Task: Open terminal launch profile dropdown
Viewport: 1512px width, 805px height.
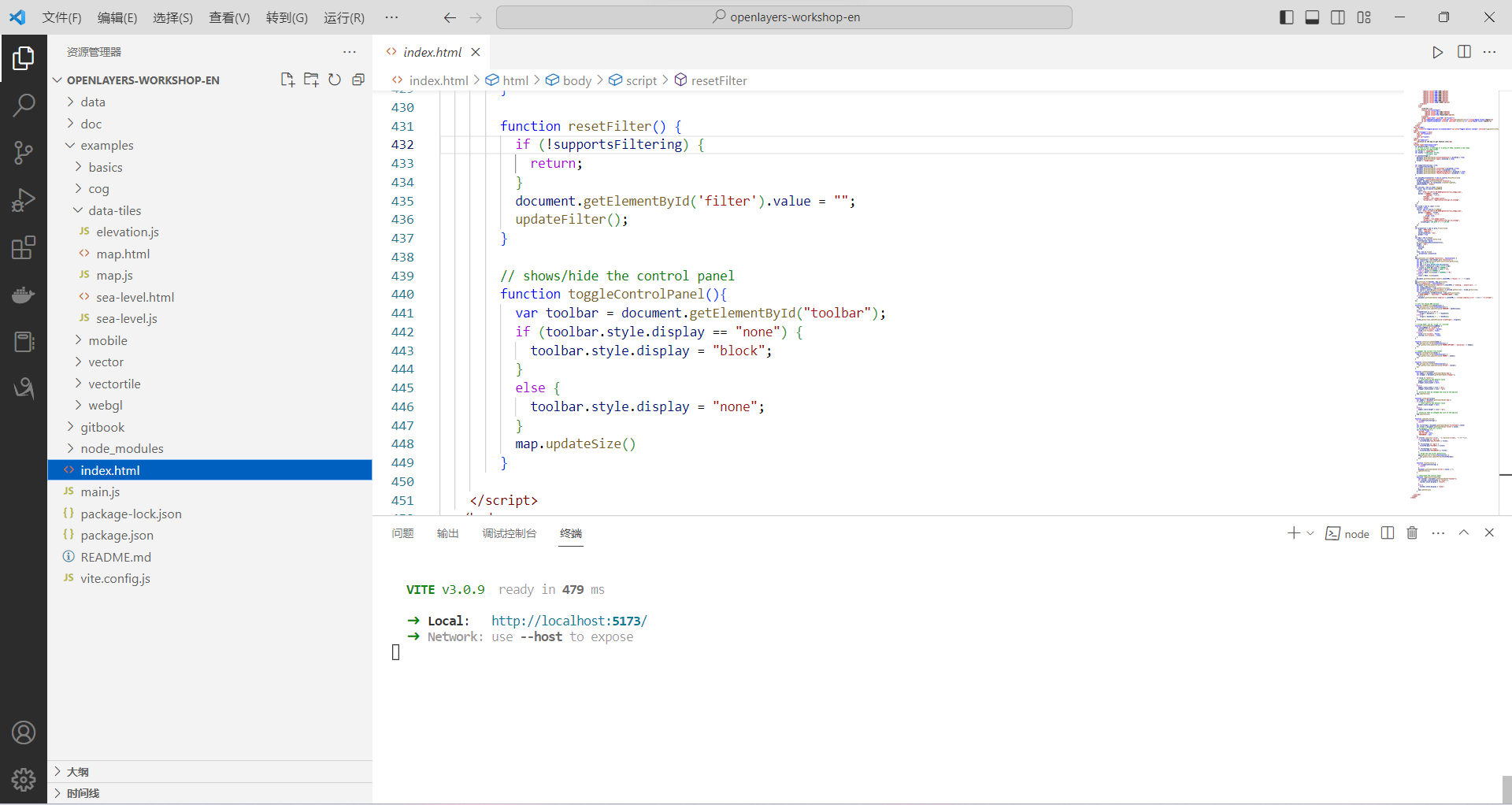Action: pos(1310,533)
